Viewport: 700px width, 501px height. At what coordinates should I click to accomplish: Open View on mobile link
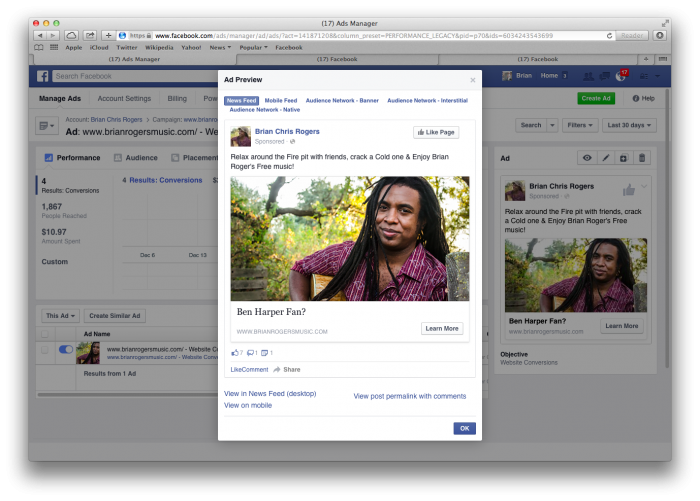248,405
